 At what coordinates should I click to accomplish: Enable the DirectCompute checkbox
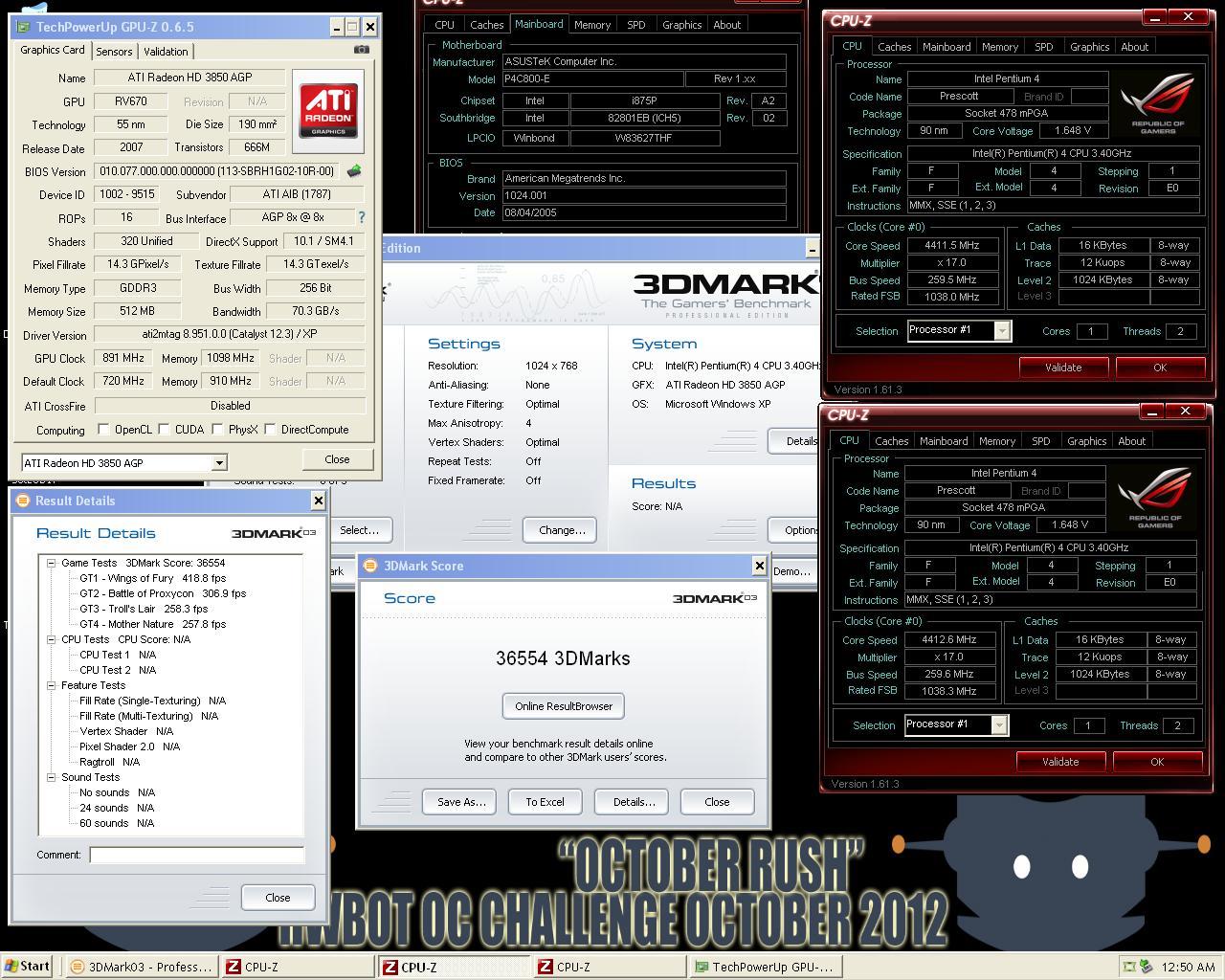coord(271,430)
